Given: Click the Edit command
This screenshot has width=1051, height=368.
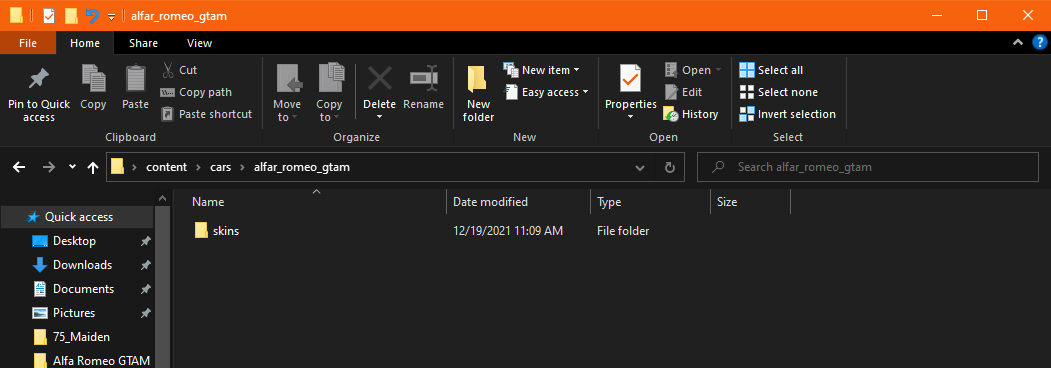Looking at the screenshot, I should tap(683, 92).
